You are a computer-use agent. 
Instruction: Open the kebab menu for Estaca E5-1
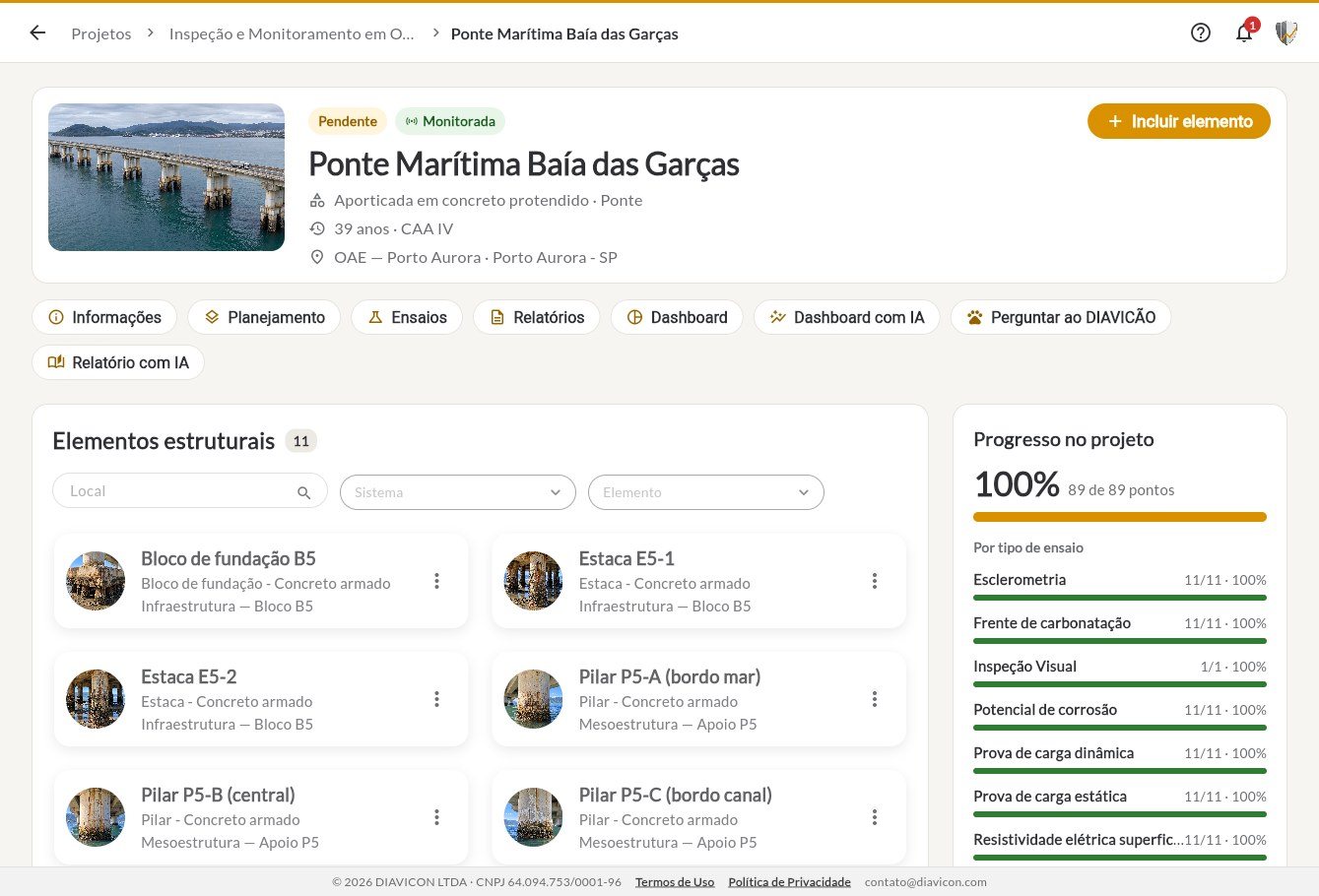point(874,581)
